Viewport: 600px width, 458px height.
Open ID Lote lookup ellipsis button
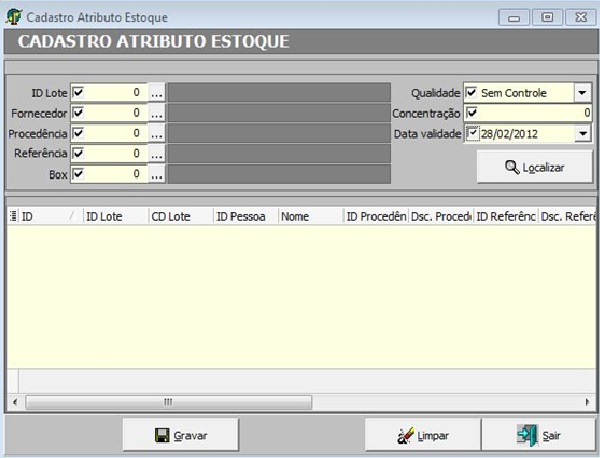tap(156, 92)
